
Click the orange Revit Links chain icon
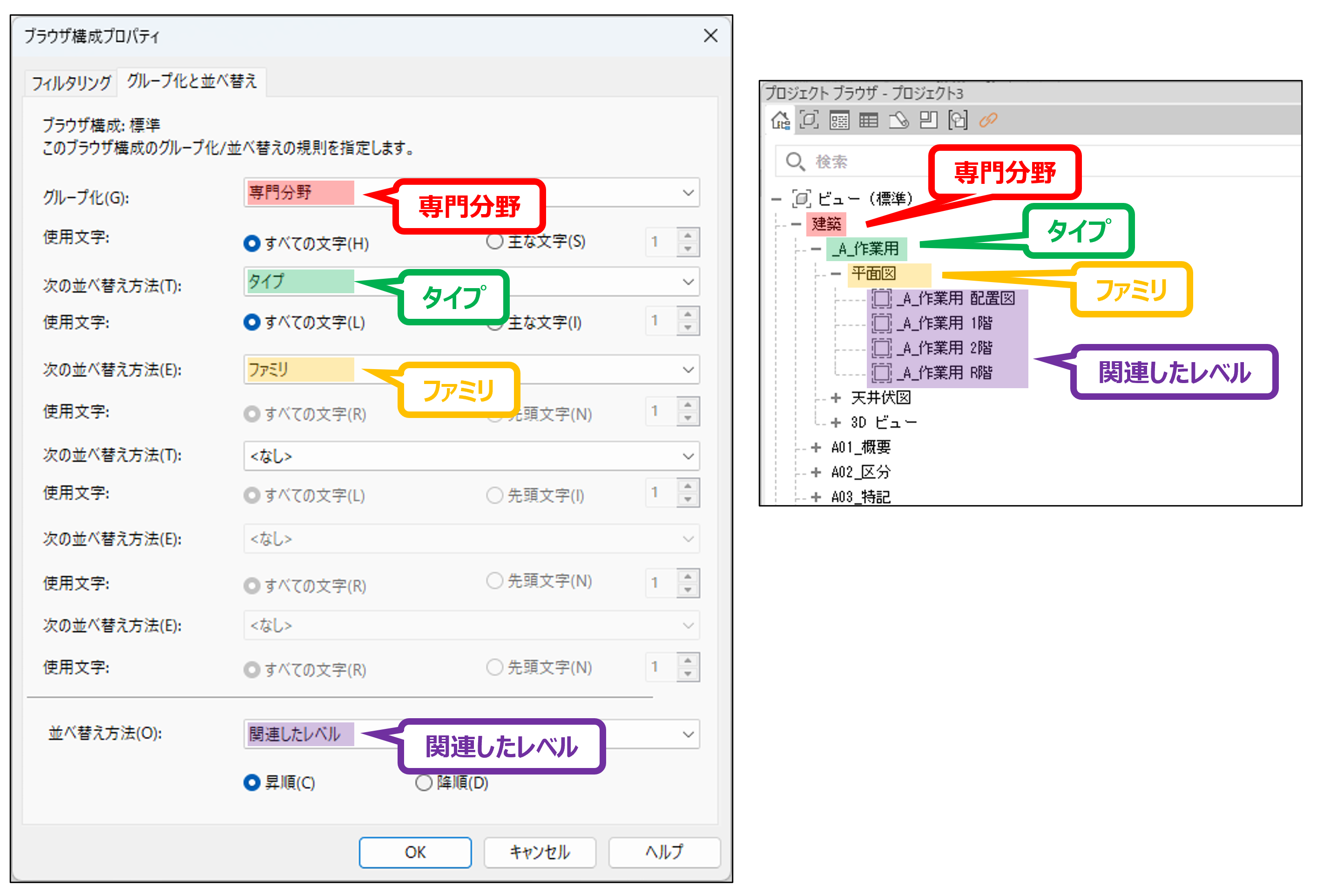pyautogui.click(x=988, y=120)
